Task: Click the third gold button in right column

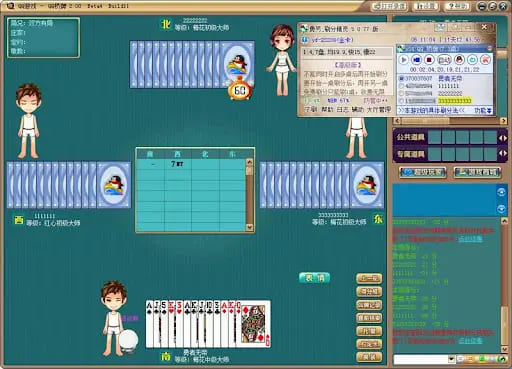Action: click(x=369, y=305)
